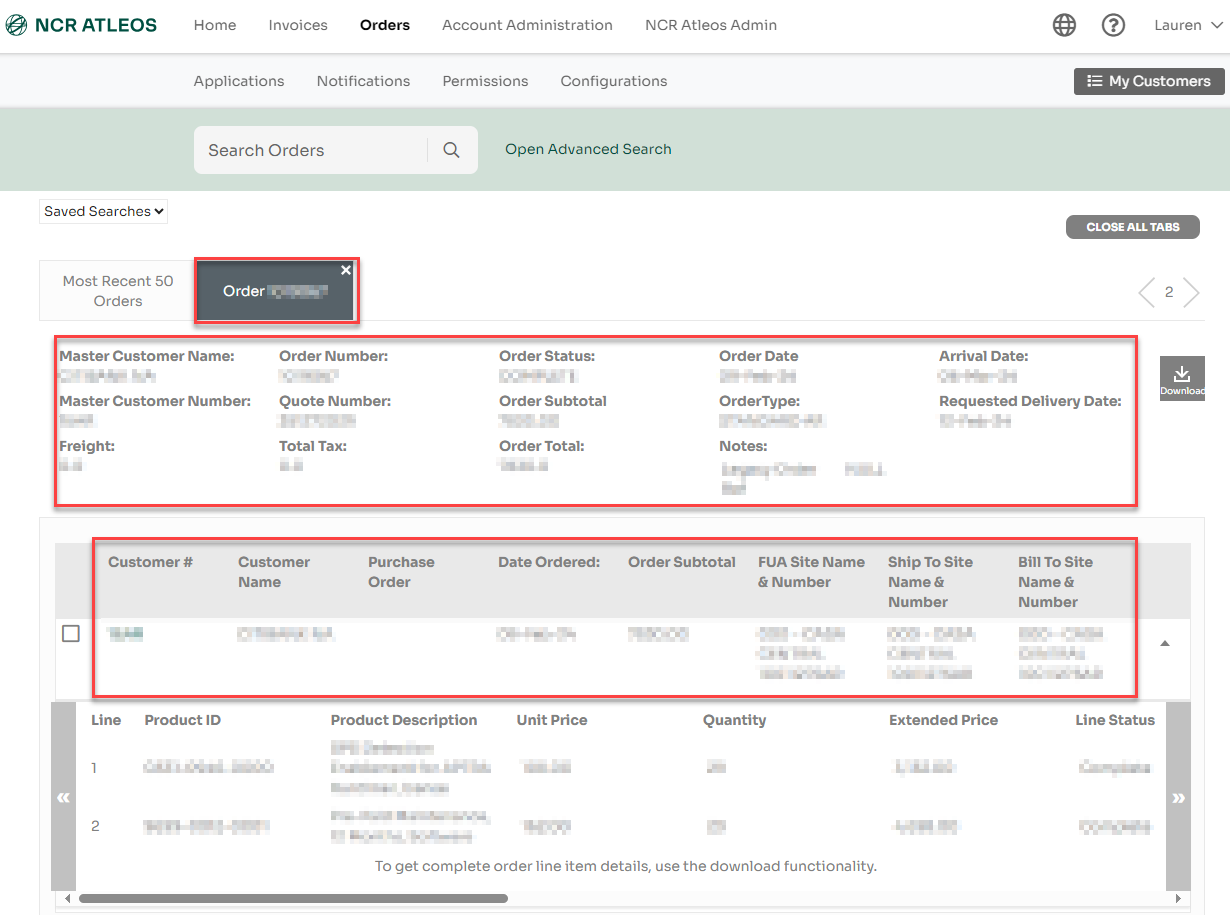The image size is (1230, 915).
Task: Tick the order row checkbox
Action: tap(71, 634)
